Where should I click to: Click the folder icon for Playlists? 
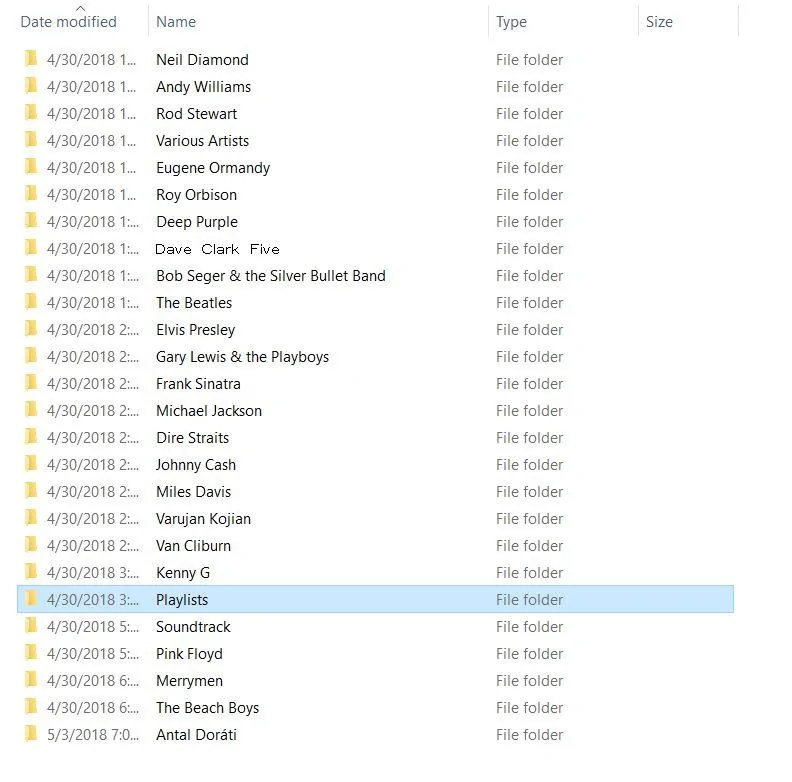[31, 599]
